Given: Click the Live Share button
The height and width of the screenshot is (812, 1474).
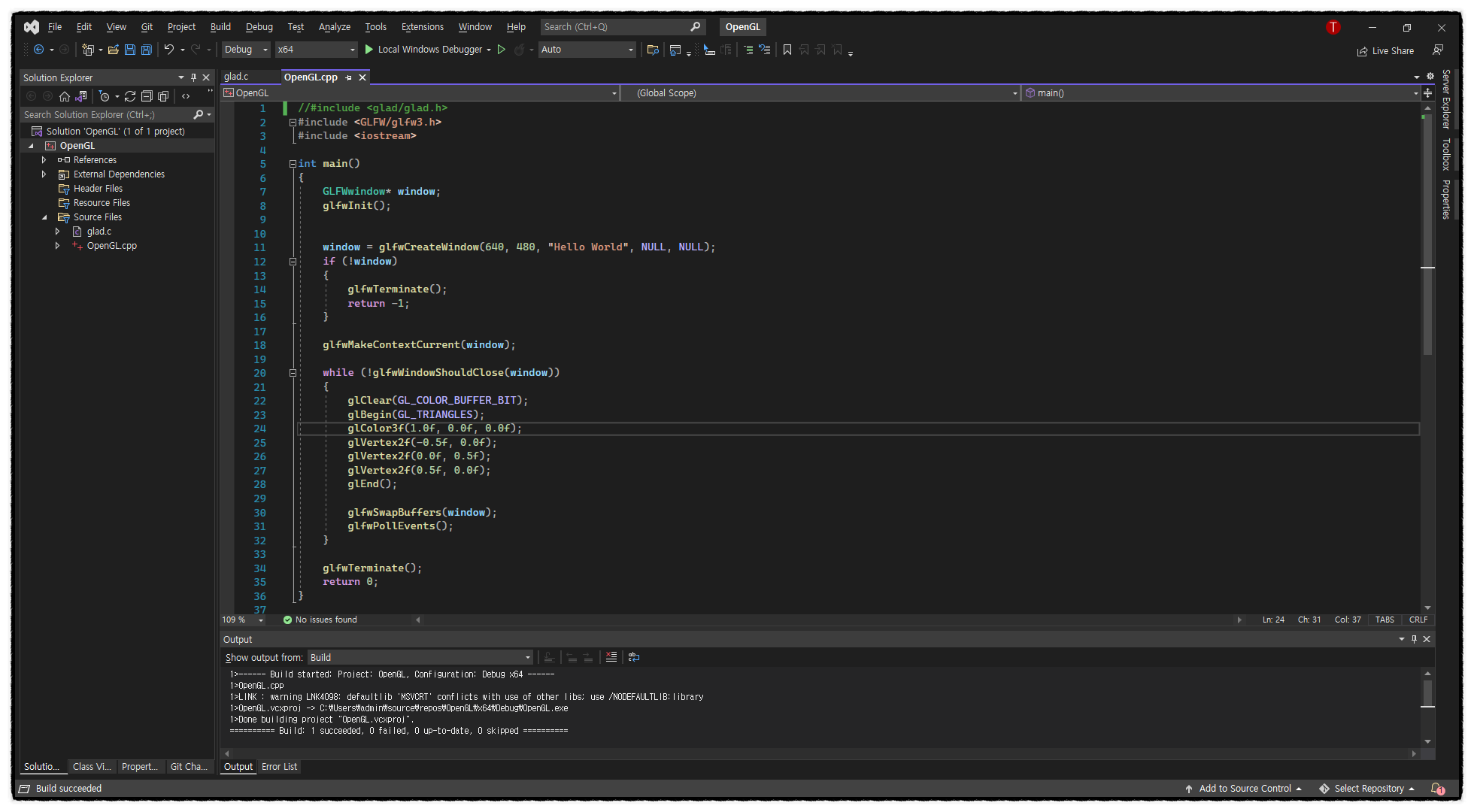Looking at the screenshot, I should tap(1385, 51).
